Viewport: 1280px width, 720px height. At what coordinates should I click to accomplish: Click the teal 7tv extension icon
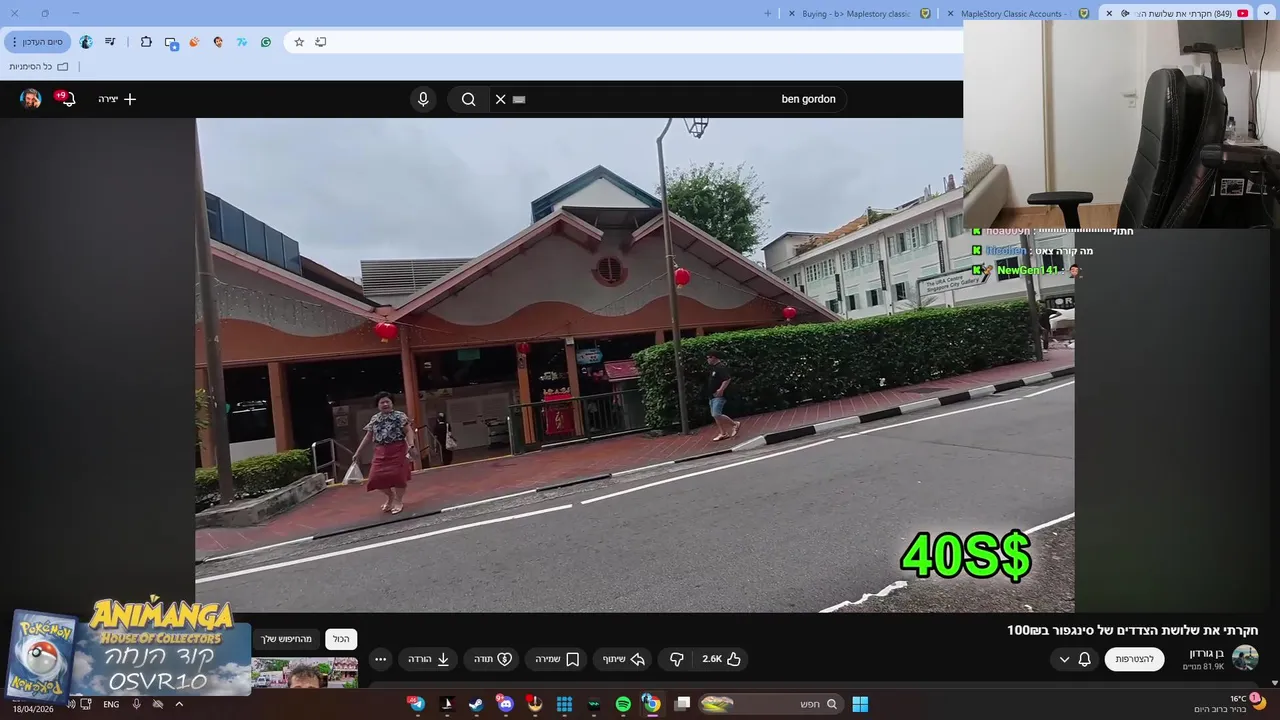(x=242, y=42)
